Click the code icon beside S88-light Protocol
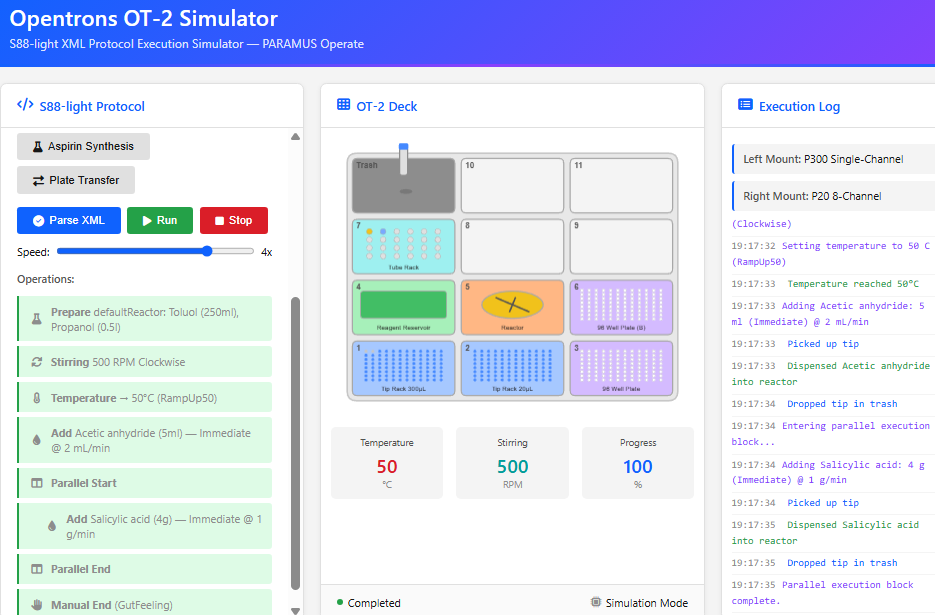Image resolution: width=935 pixels, height=615 pixels. [x=26, y=106]
